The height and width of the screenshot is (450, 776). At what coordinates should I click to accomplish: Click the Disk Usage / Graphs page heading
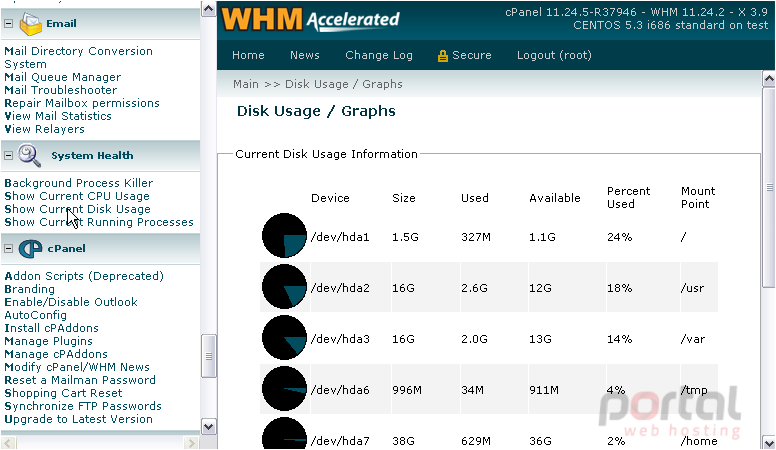tap(316, 111)
